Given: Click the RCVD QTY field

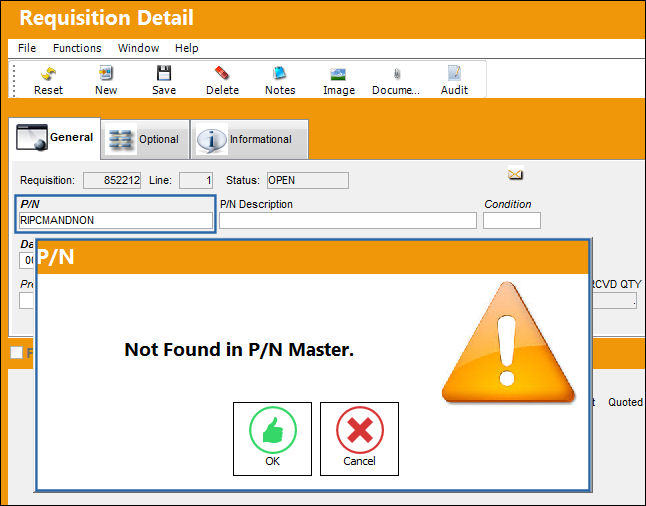Looking at the screenshot, I should pos(615,301).
